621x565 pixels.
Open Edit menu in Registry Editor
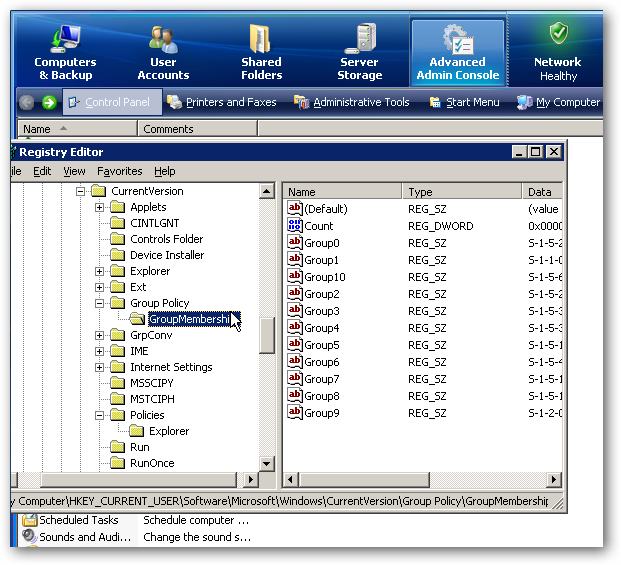click(42, 171)
